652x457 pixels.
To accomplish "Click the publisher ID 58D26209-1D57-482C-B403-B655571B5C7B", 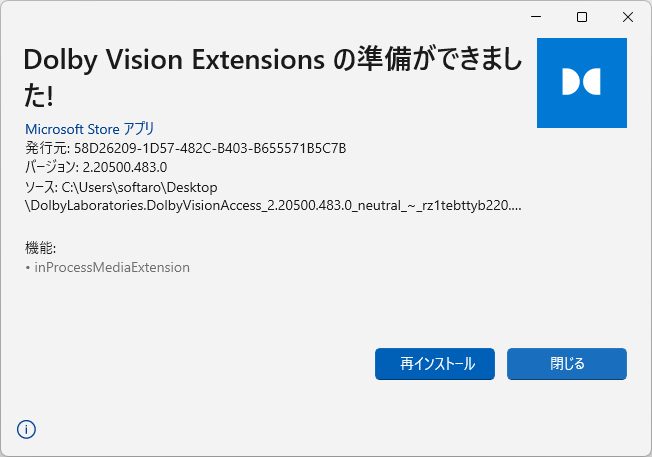I will [210, 148].
